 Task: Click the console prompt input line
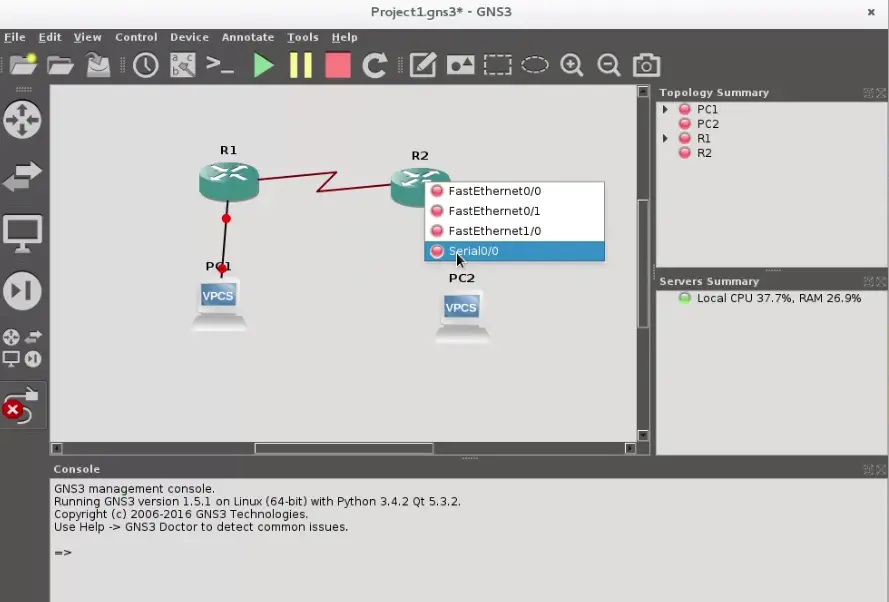467,553
